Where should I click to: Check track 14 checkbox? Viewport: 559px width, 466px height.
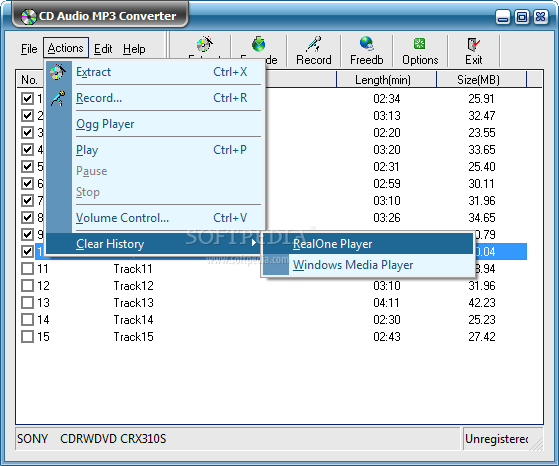(27, 319)
